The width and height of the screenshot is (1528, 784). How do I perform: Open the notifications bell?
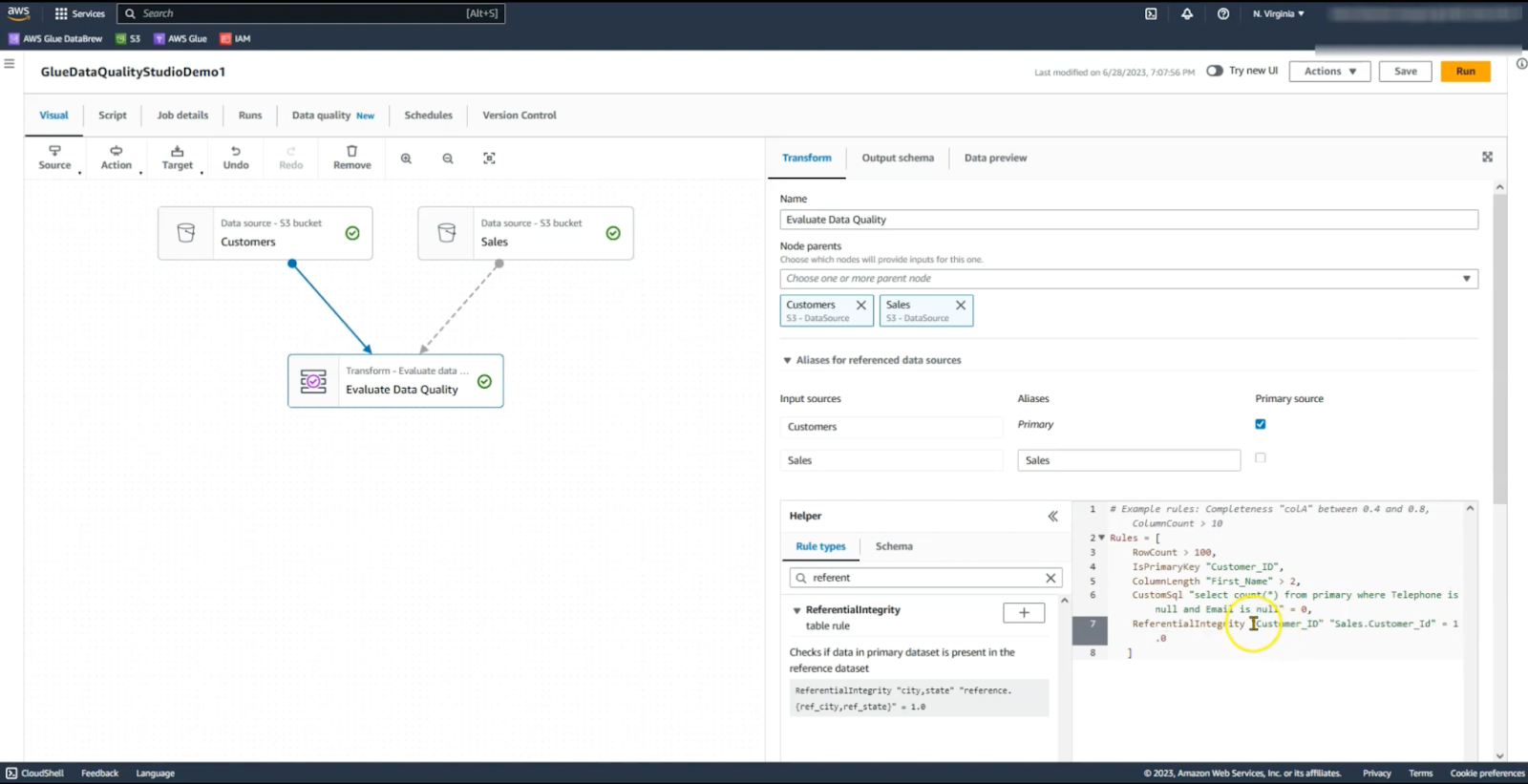coord(1187,13)
